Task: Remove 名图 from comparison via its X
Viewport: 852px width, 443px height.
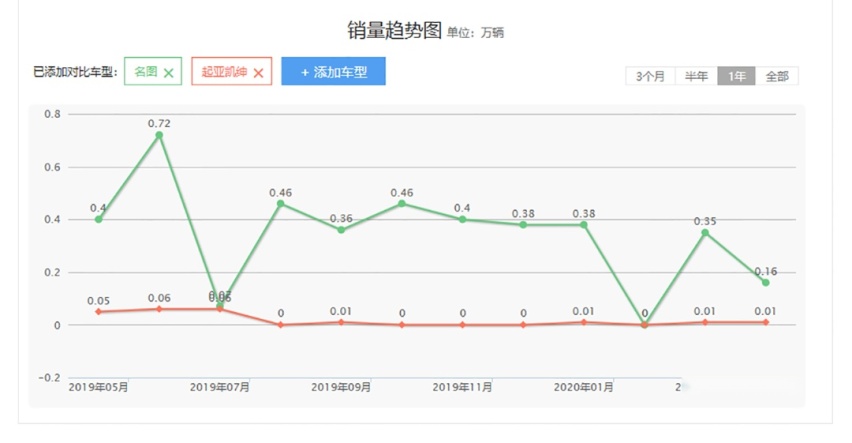Action: 168,73
